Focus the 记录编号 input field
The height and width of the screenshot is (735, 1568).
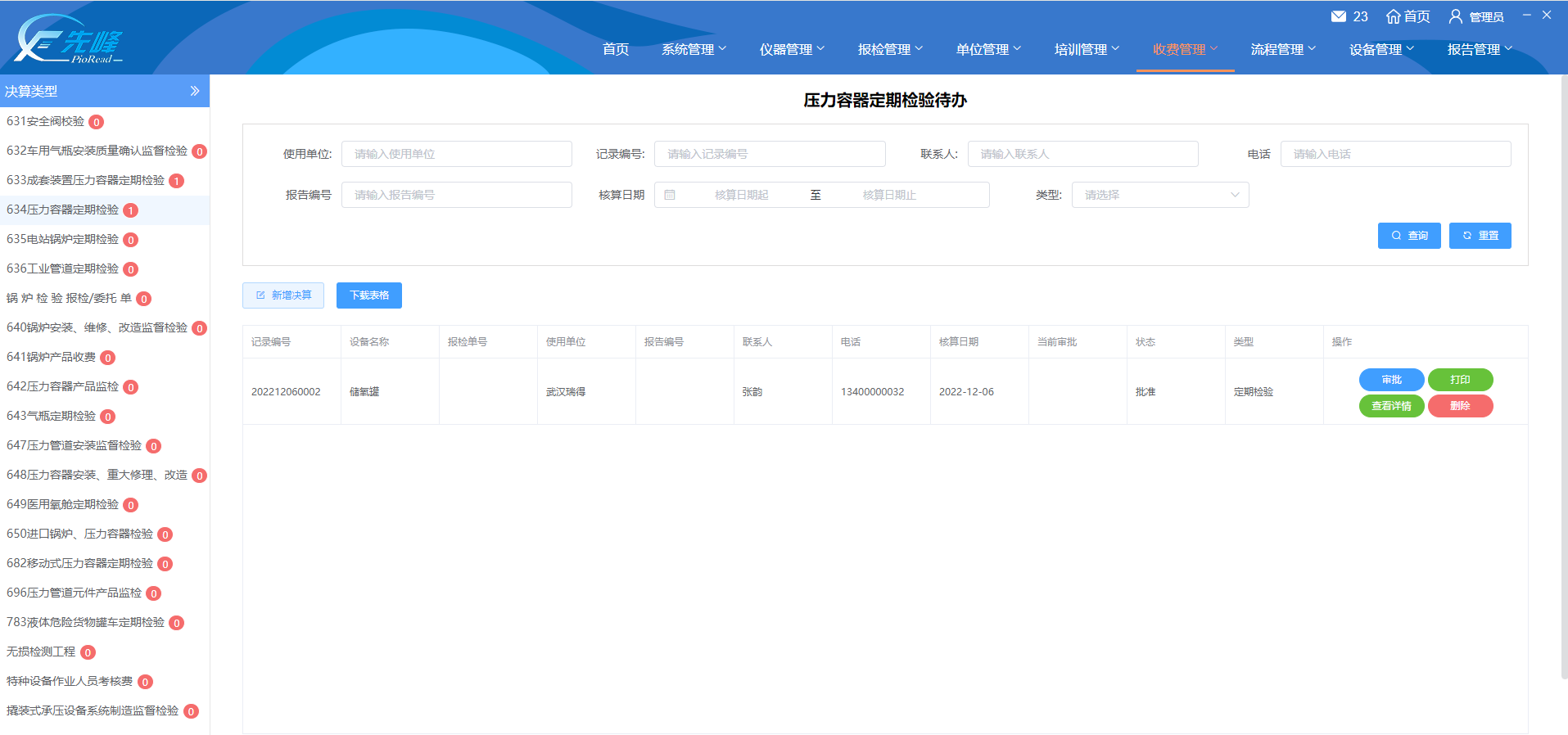pyautogui.click(x=770, y=154)
